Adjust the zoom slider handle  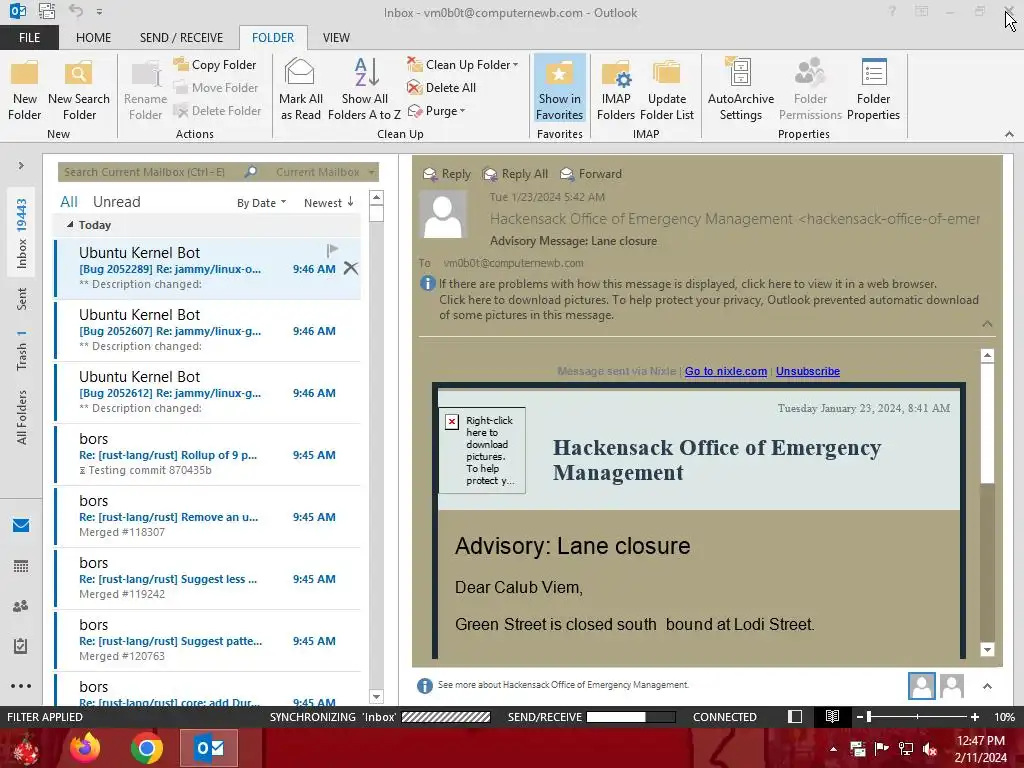click(869, 717)
